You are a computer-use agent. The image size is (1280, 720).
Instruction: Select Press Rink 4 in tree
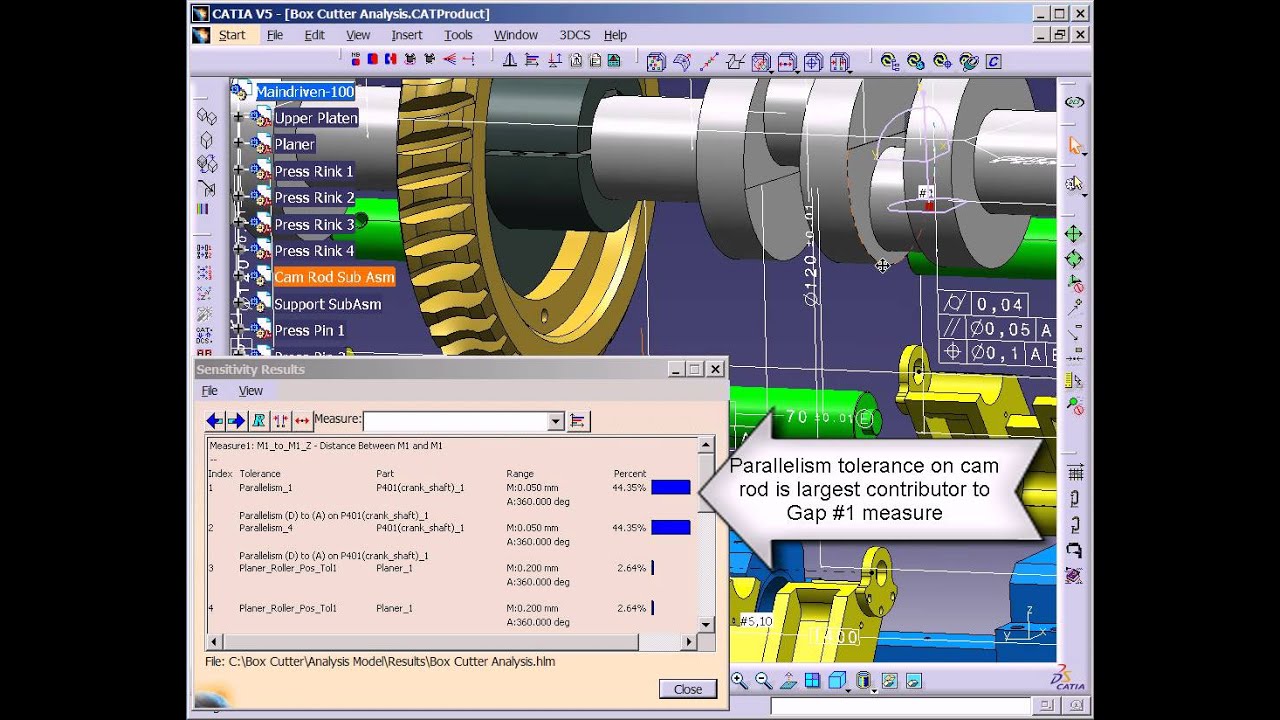pos(314,251)
